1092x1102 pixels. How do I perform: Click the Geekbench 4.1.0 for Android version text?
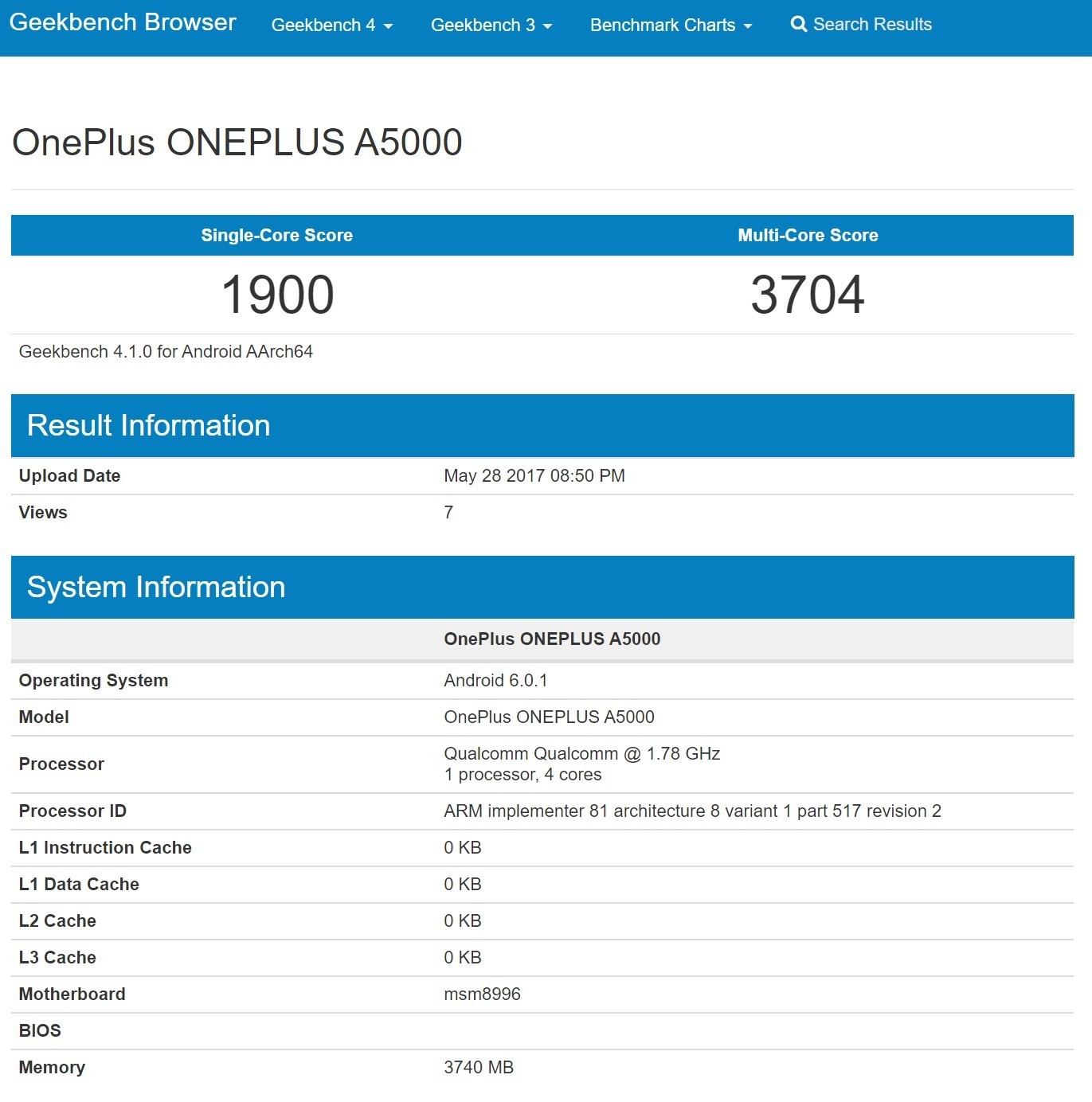pos(166,352)
